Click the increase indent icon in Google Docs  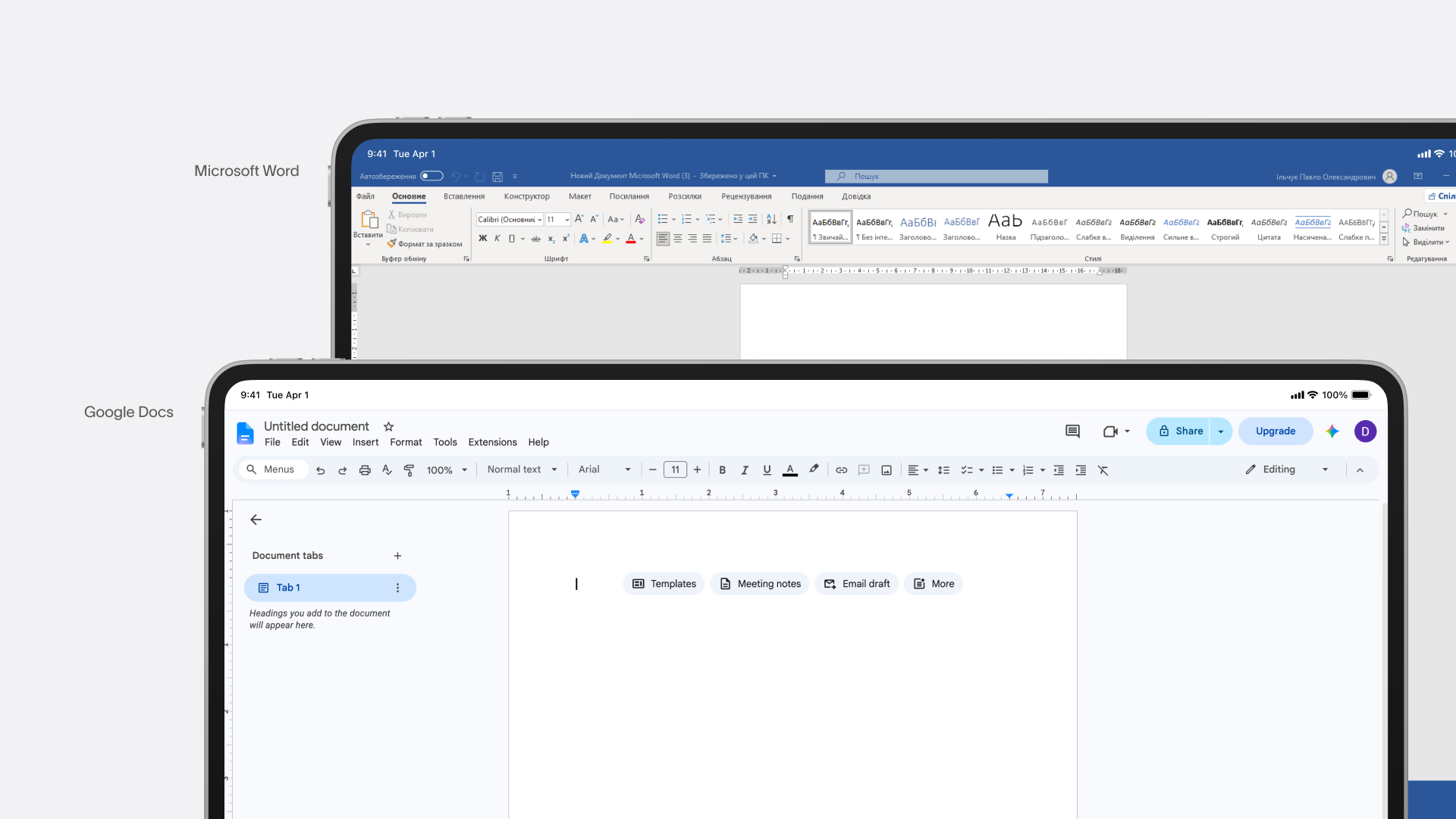pyautogui.click(x=1081, y=470)
